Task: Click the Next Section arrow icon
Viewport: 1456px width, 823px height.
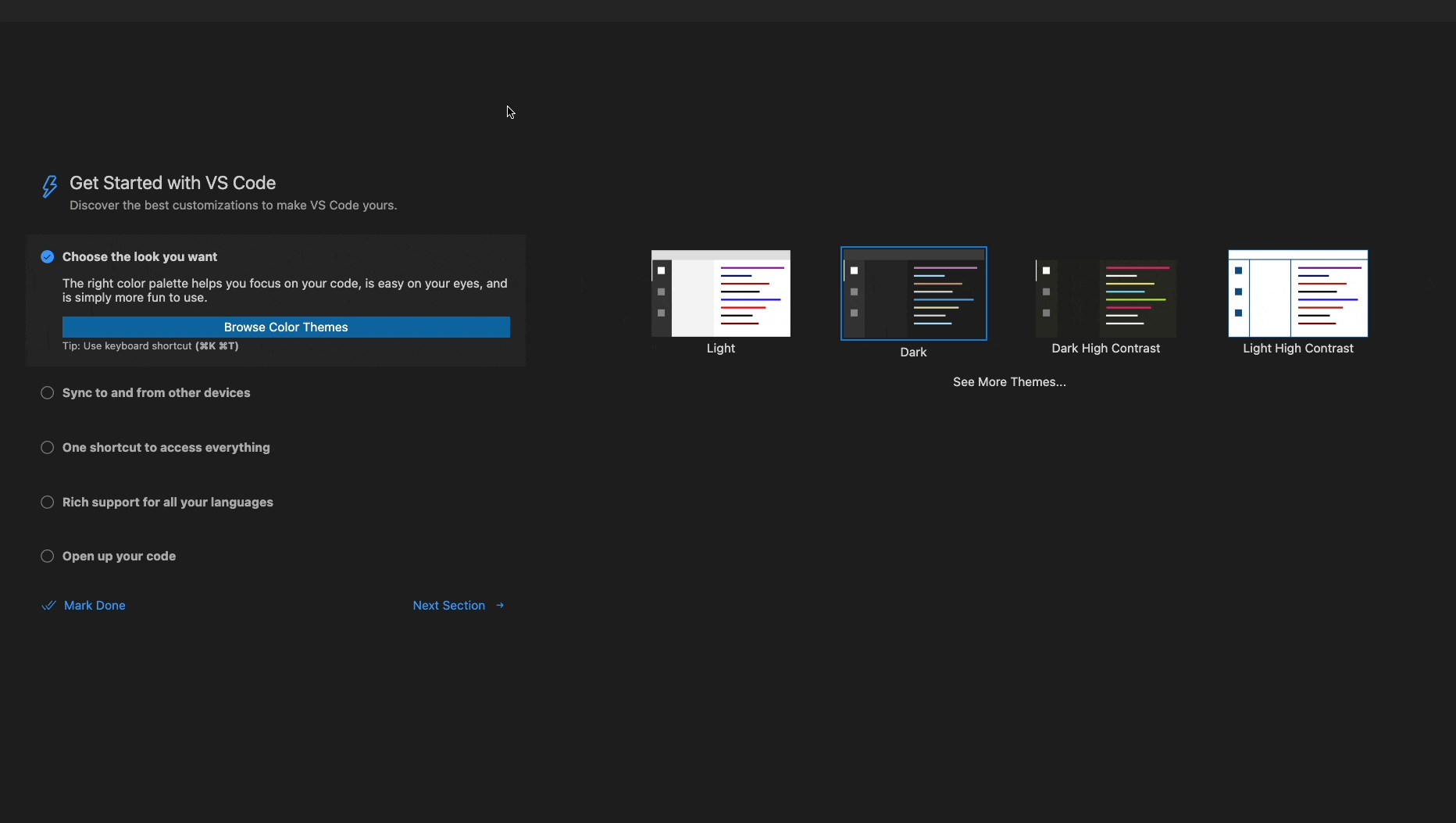Action: (500, 606)
